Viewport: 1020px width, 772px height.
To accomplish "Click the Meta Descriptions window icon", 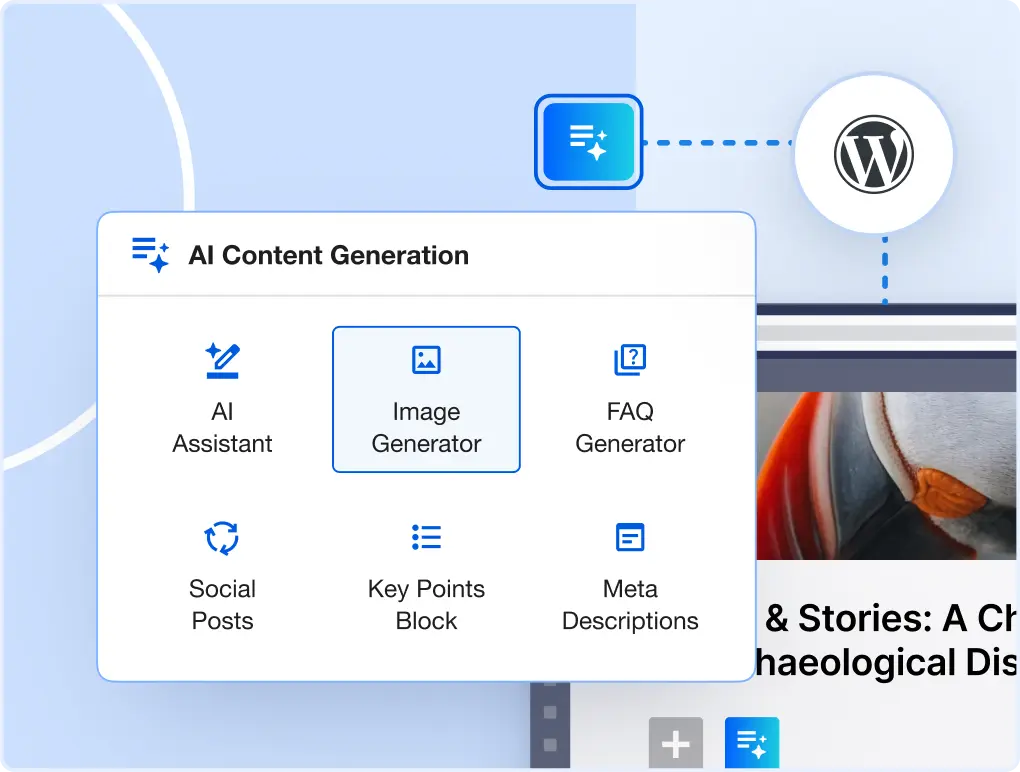I will [630, 537].
